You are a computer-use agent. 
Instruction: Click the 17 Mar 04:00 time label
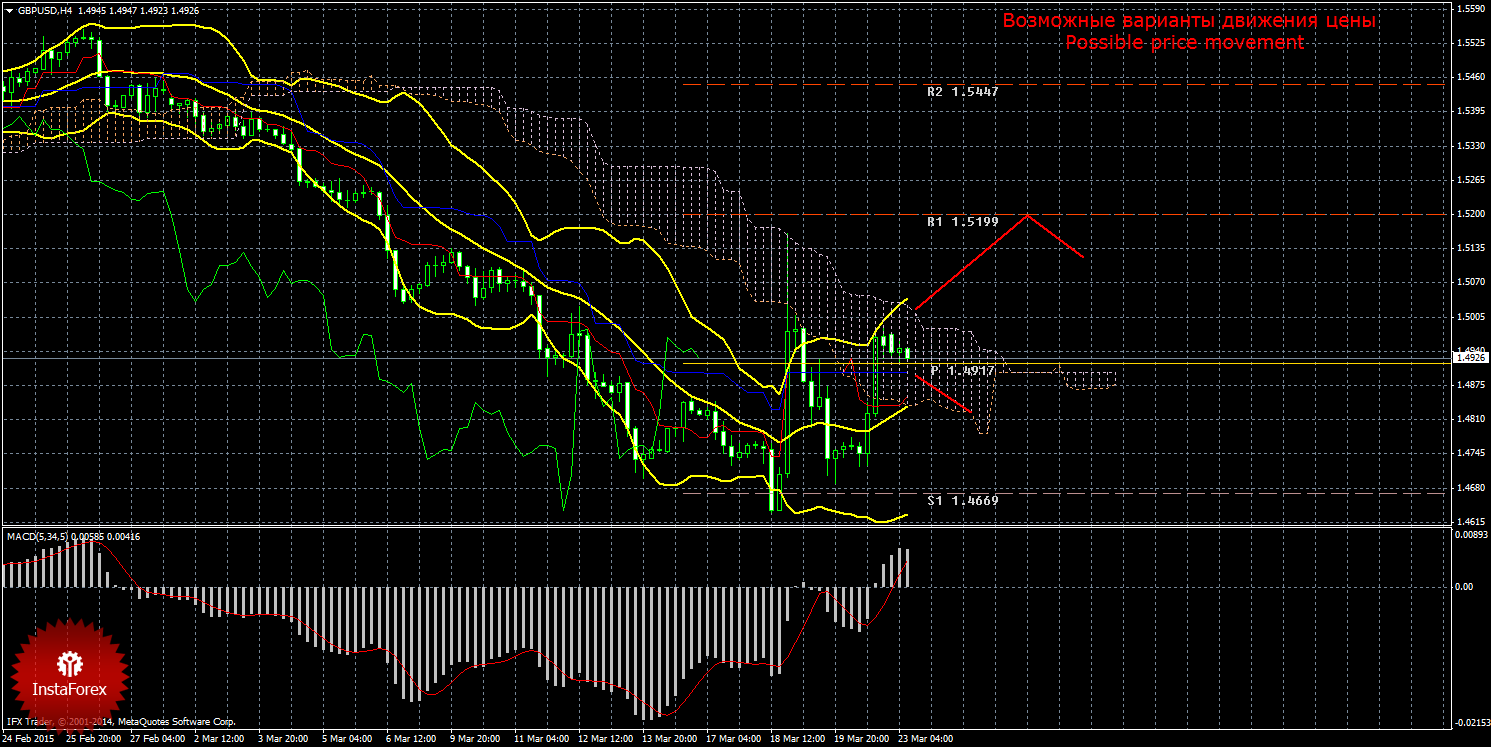(x=736, y=739)
